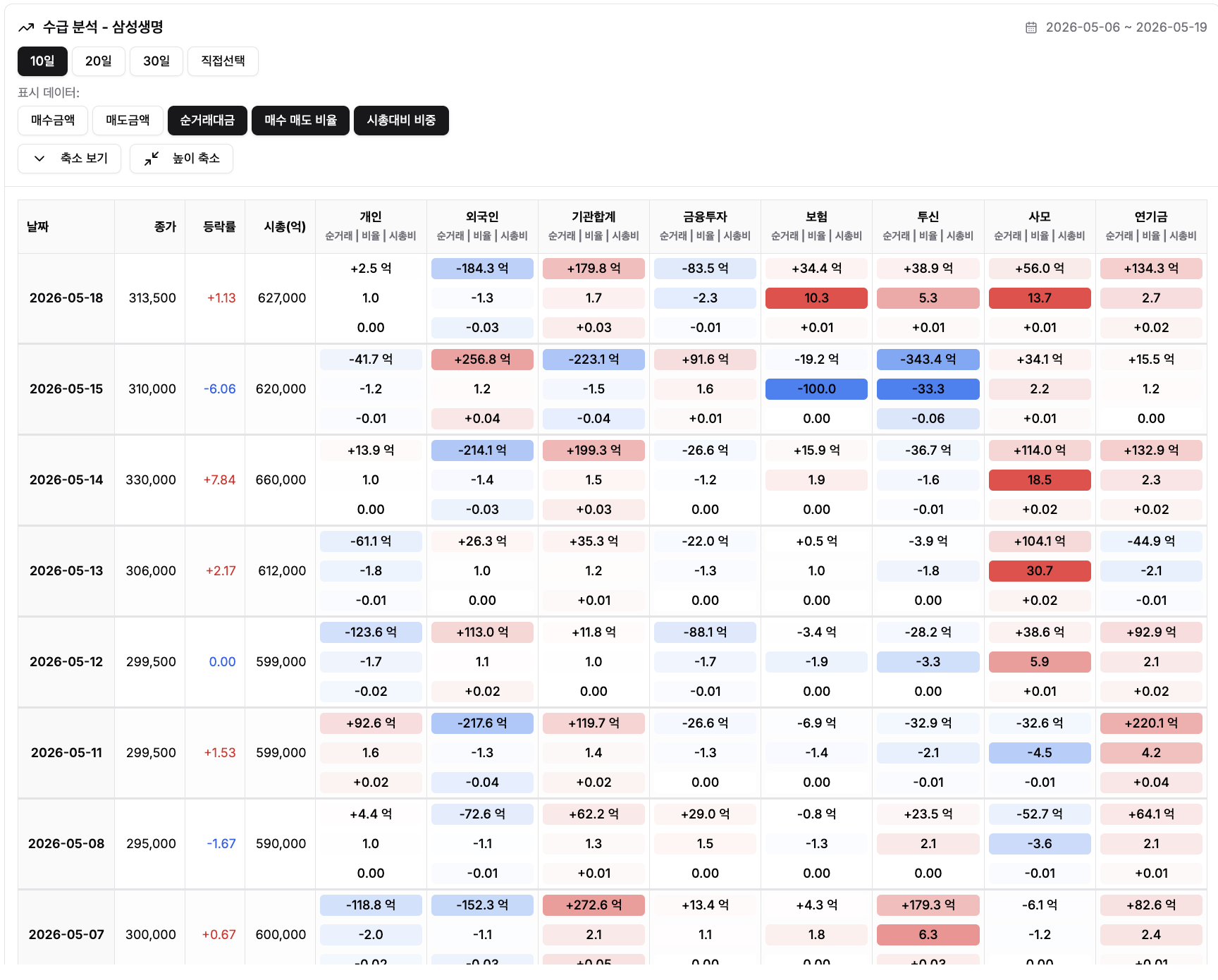Click the -217.6 억 foreign net cell

point(482,723)
